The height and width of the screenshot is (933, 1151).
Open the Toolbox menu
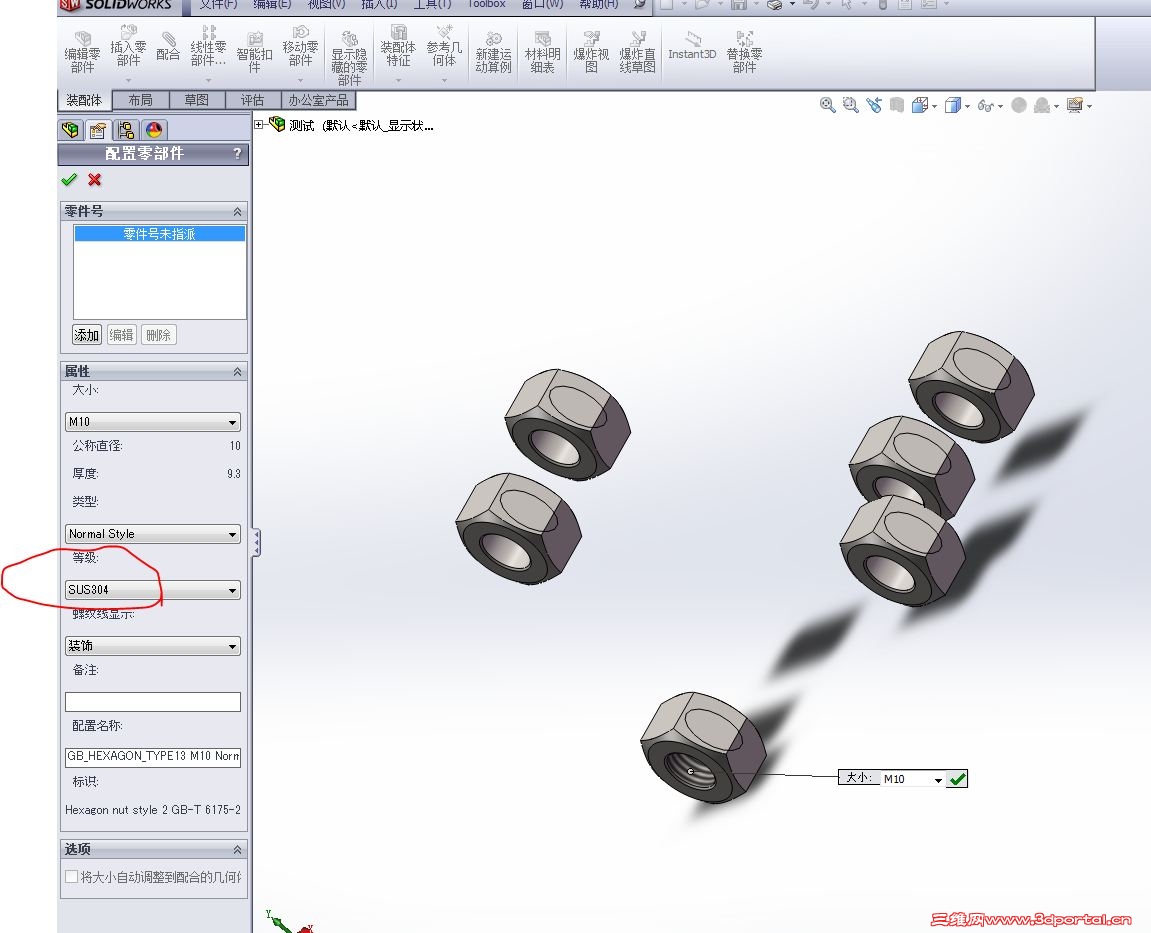point(487,4)
